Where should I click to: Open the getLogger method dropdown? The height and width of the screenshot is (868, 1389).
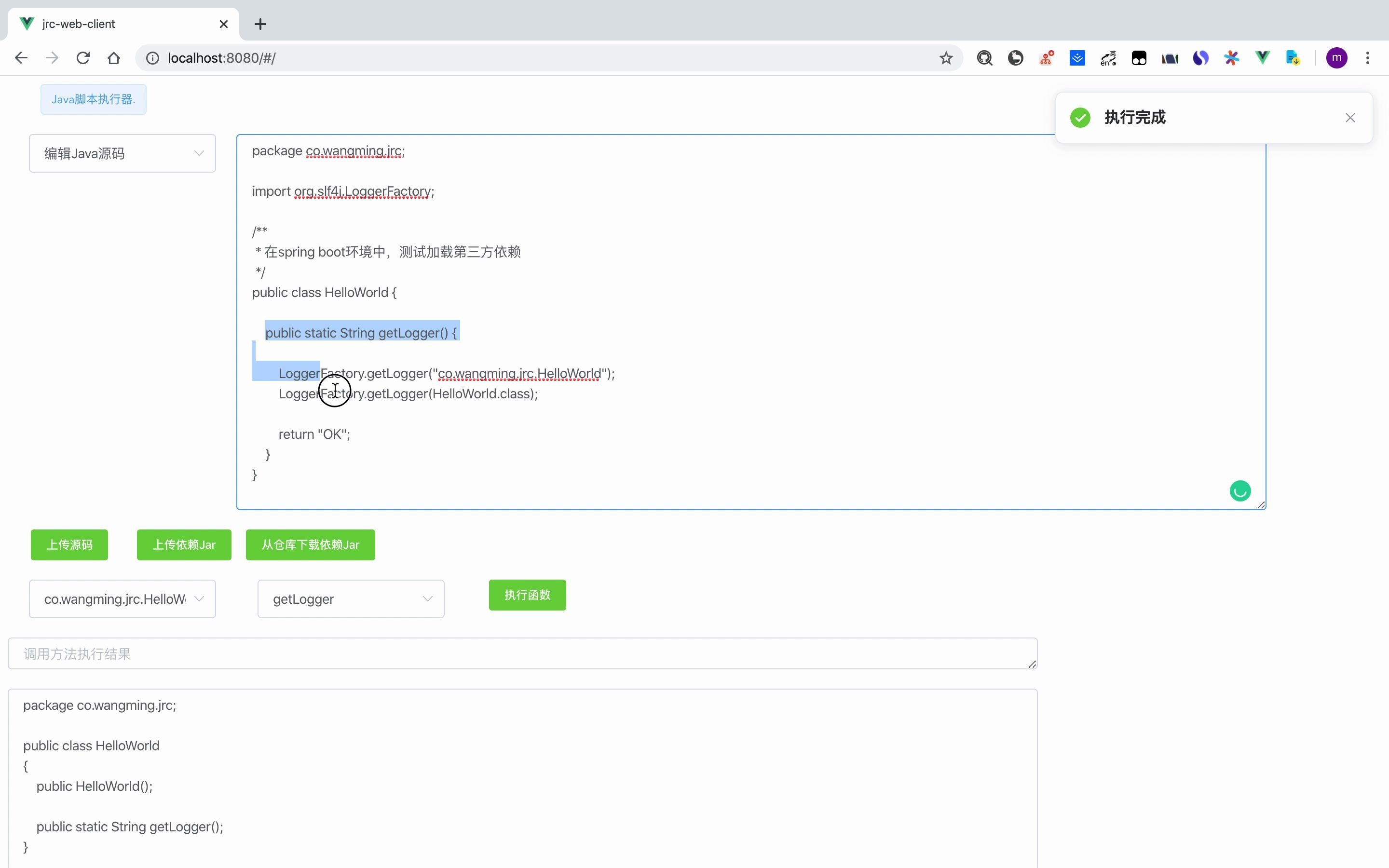351,599
